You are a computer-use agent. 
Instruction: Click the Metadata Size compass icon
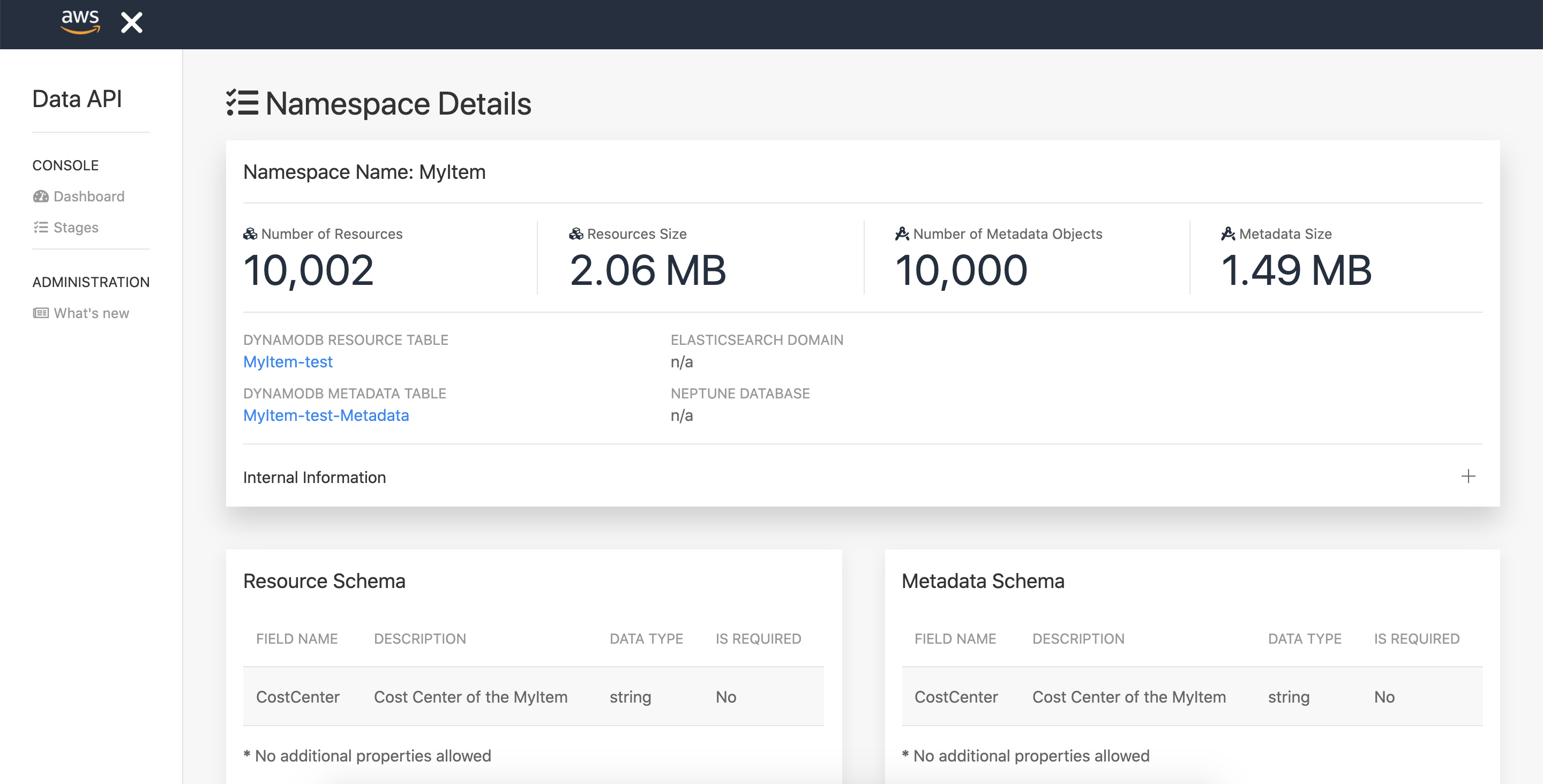tap(1227, 234)
